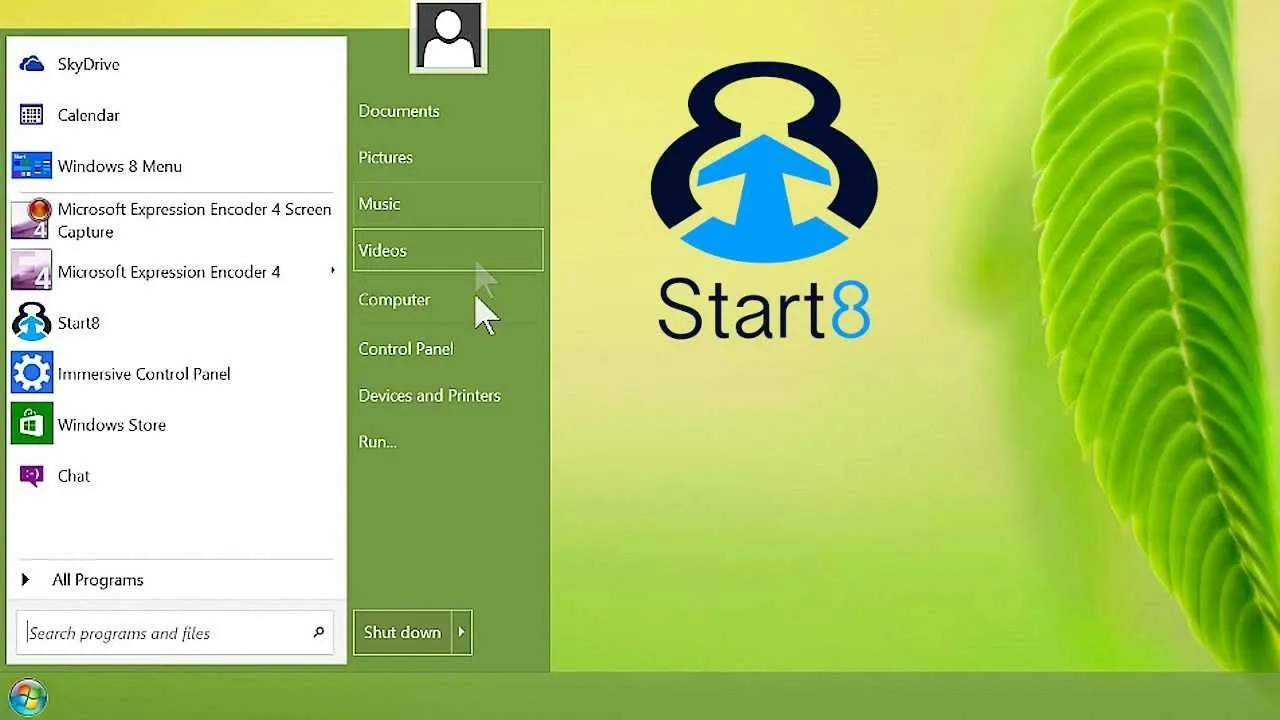
Task: Click the Immersive Control Panel gear icon
Action: (31, 373)
